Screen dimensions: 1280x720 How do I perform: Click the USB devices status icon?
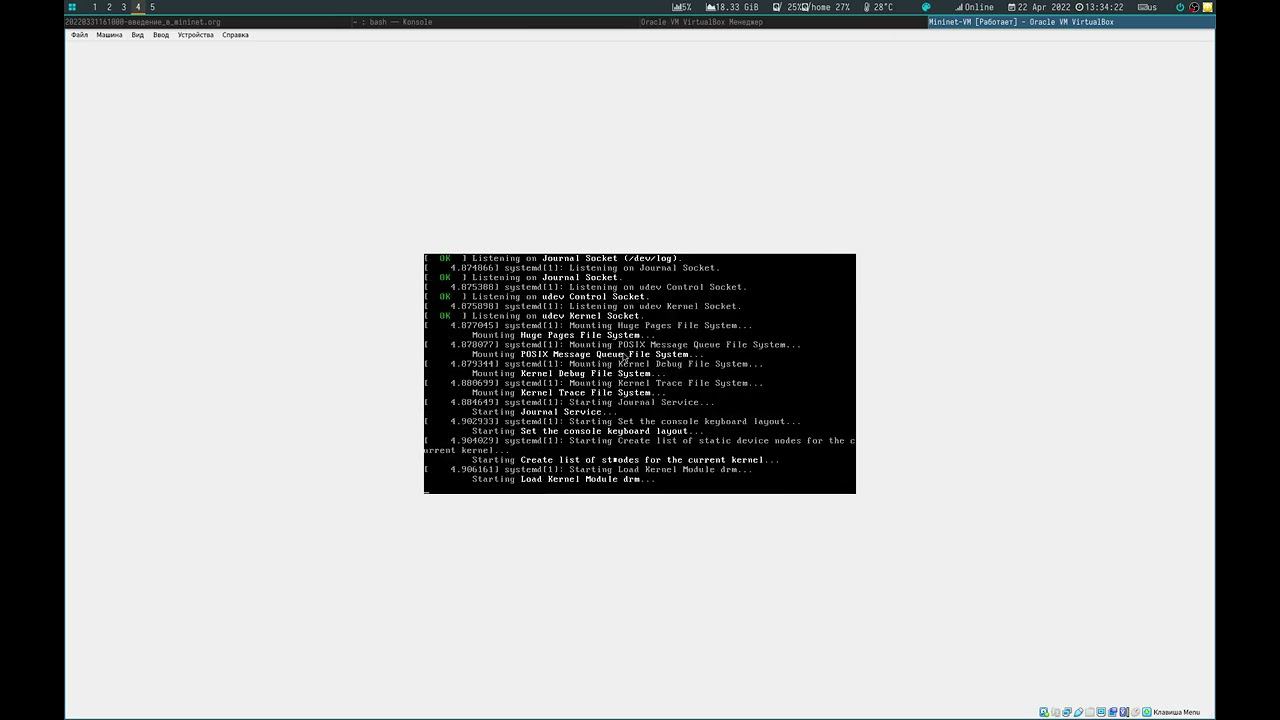[x=1078, y=712]
